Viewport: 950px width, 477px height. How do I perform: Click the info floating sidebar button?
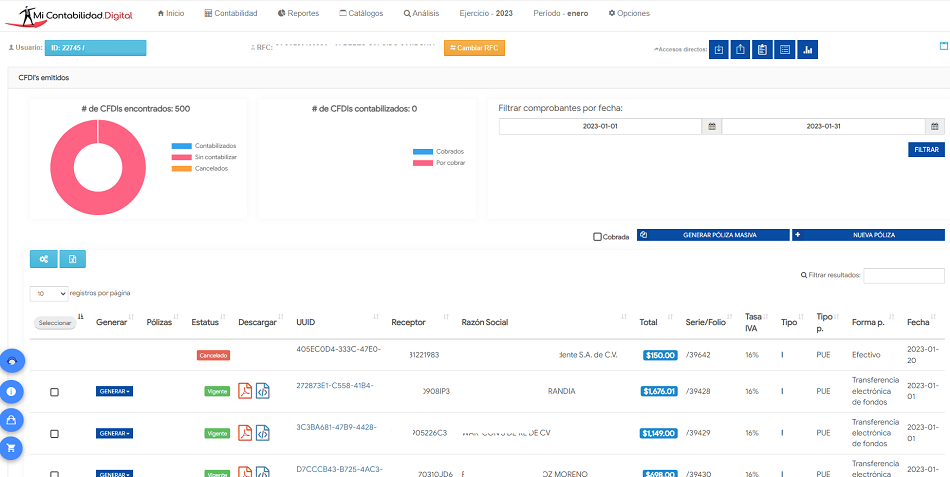(x=11, y=391)
